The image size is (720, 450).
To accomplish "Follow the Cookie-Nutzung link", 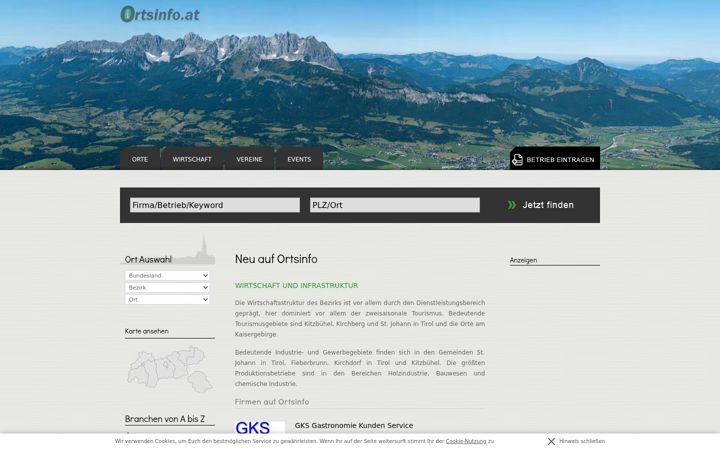I will tap(466, 441).
